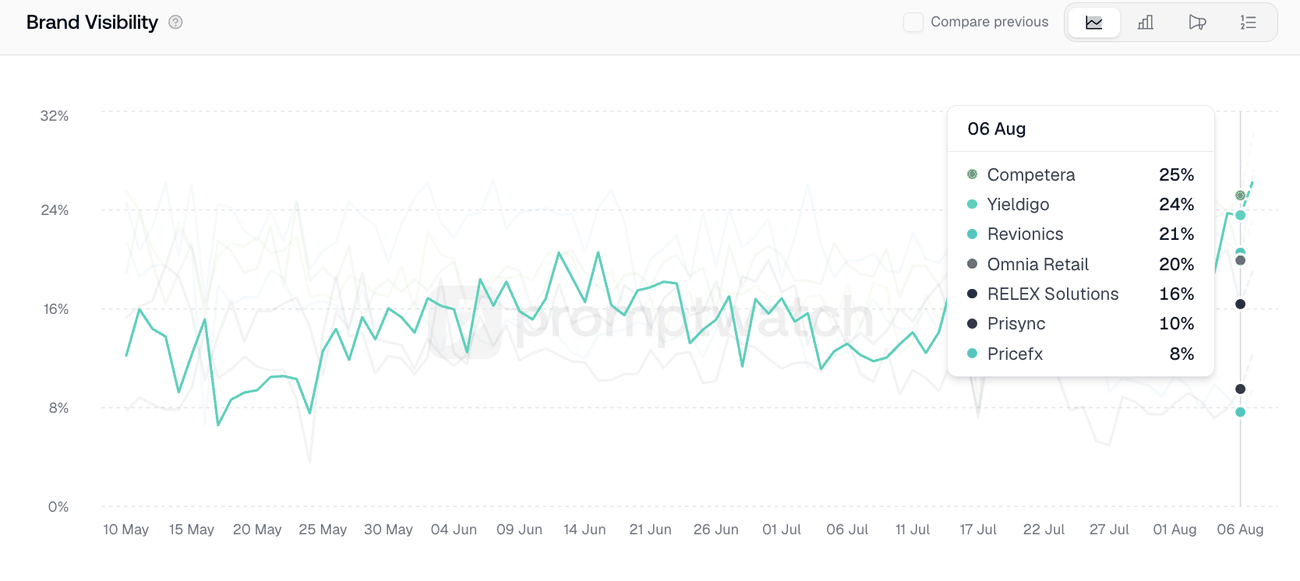
Task: Click the RELEX Solutions tooltip entry
Action: pos(1080,294)
